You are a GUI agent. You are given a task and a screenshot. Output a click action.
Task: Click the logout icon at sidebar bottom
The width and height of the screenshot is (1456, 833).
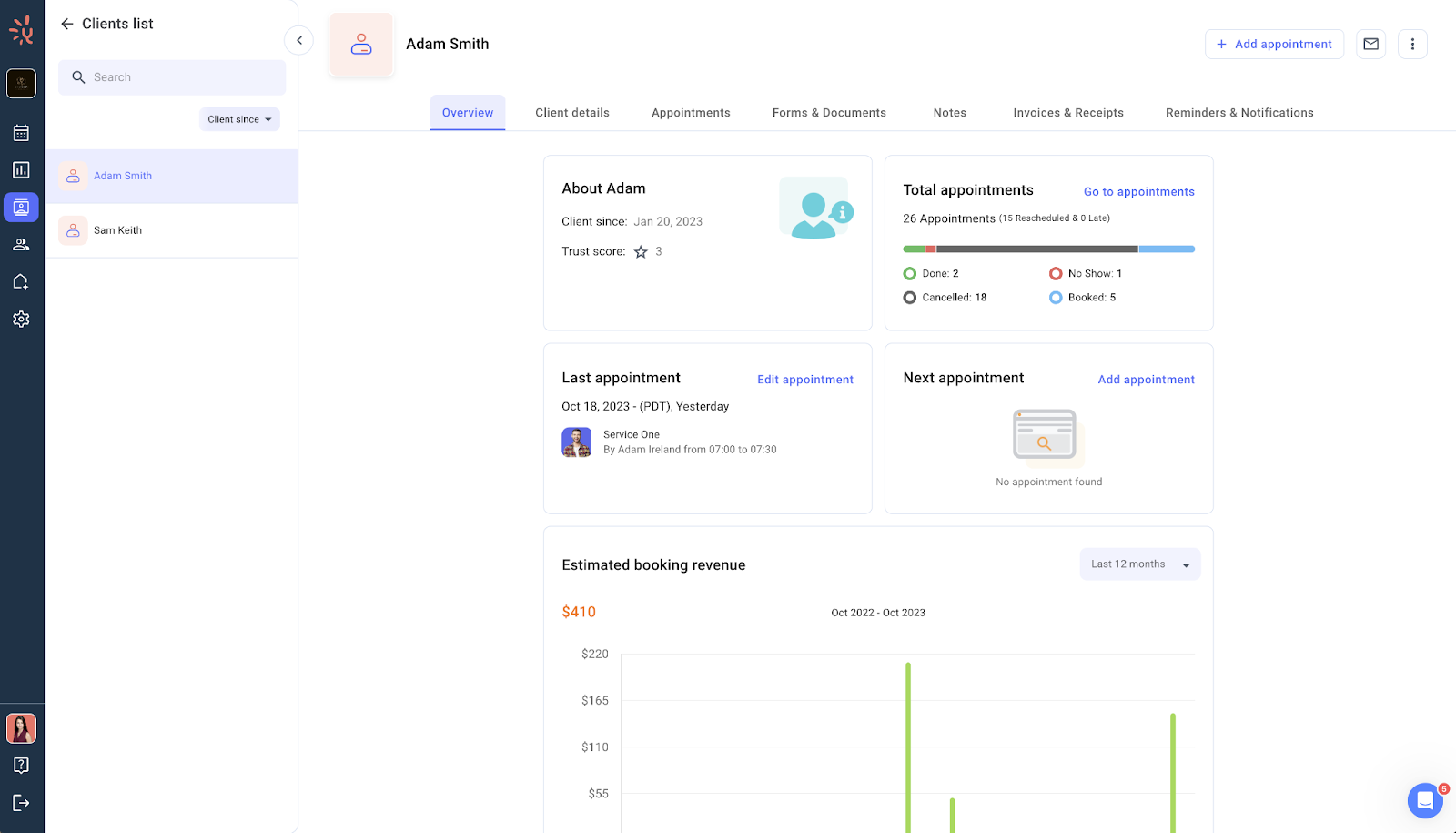click(21, 802)
